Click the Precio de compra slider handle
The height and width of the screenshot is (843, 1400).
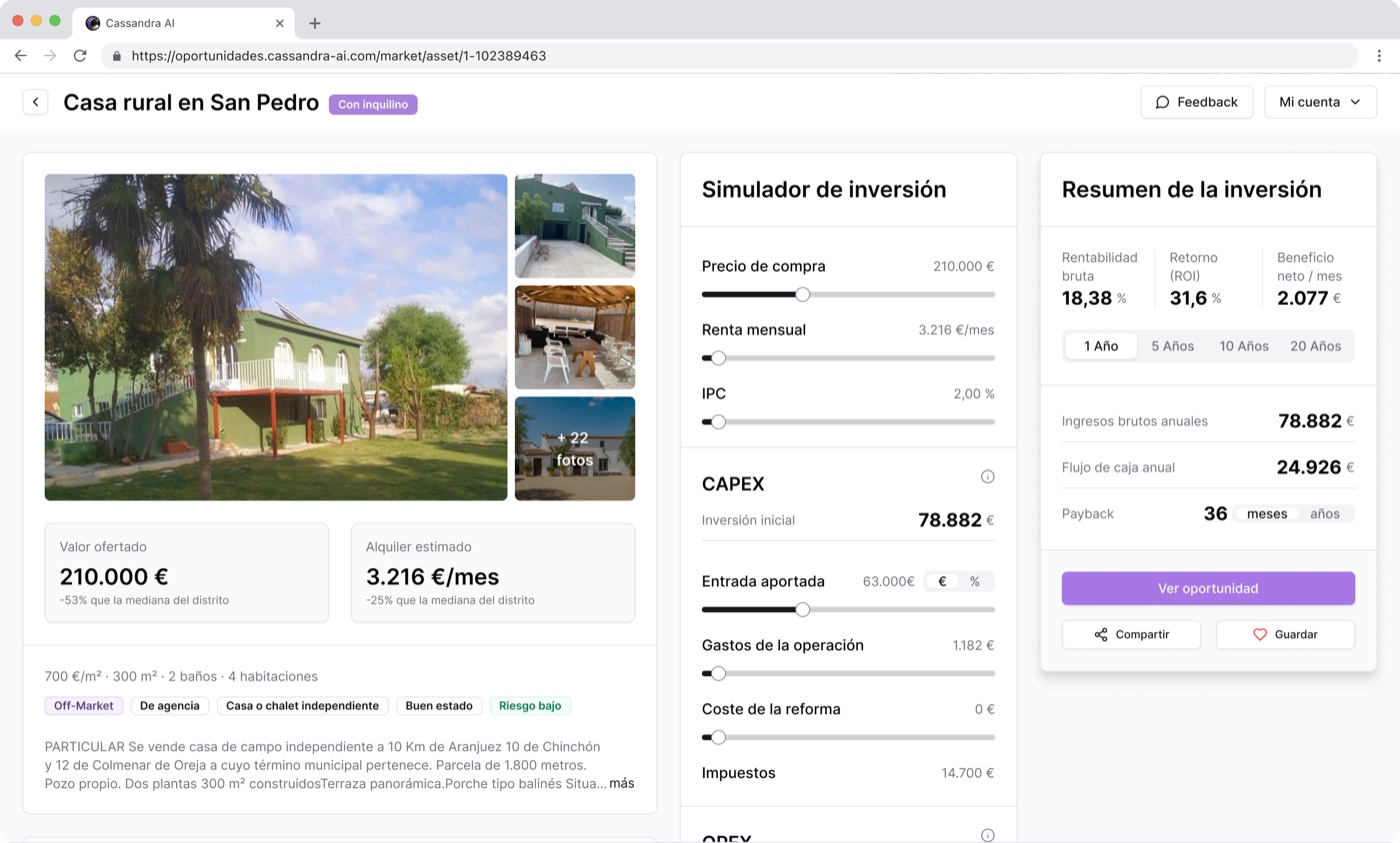point(802,294)
